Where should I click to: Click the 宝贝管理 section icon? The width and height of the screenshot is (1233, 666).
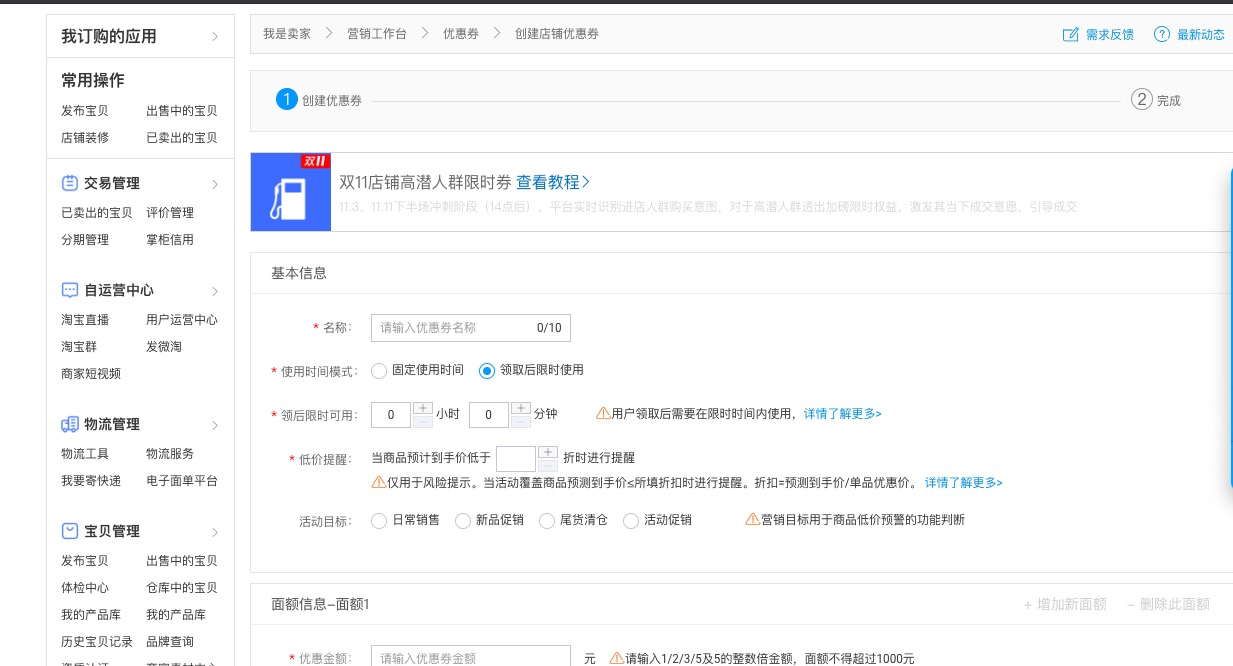[x=70, y=531]
